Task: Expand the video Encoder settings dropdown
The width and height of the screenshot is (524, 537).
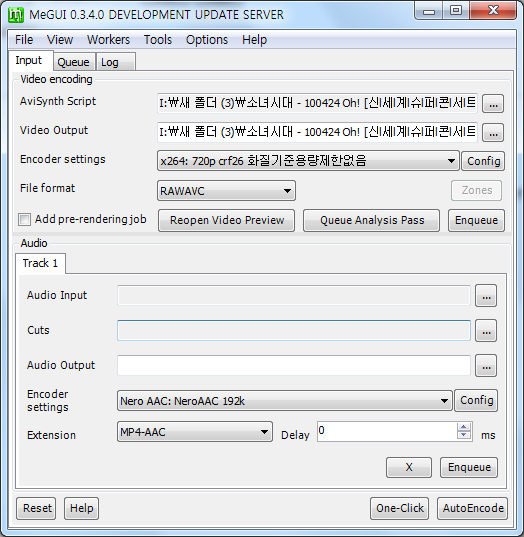Action: 308,161
